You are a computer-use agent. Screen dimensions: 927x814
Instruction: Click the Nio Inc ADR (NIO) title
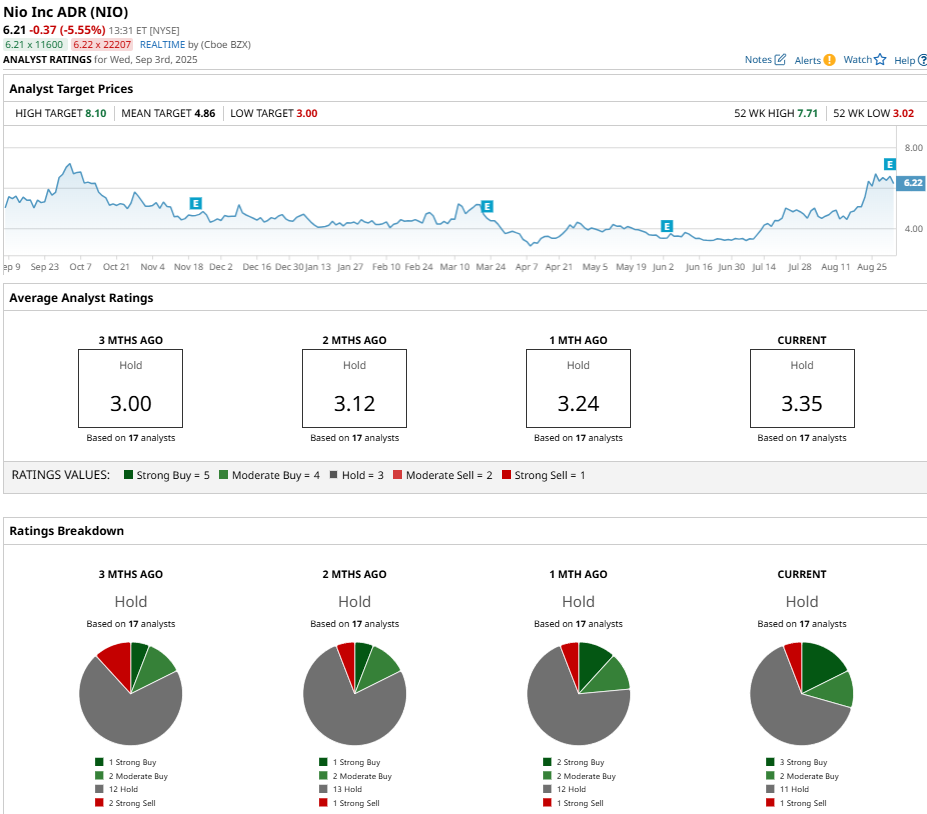(66, 12)
